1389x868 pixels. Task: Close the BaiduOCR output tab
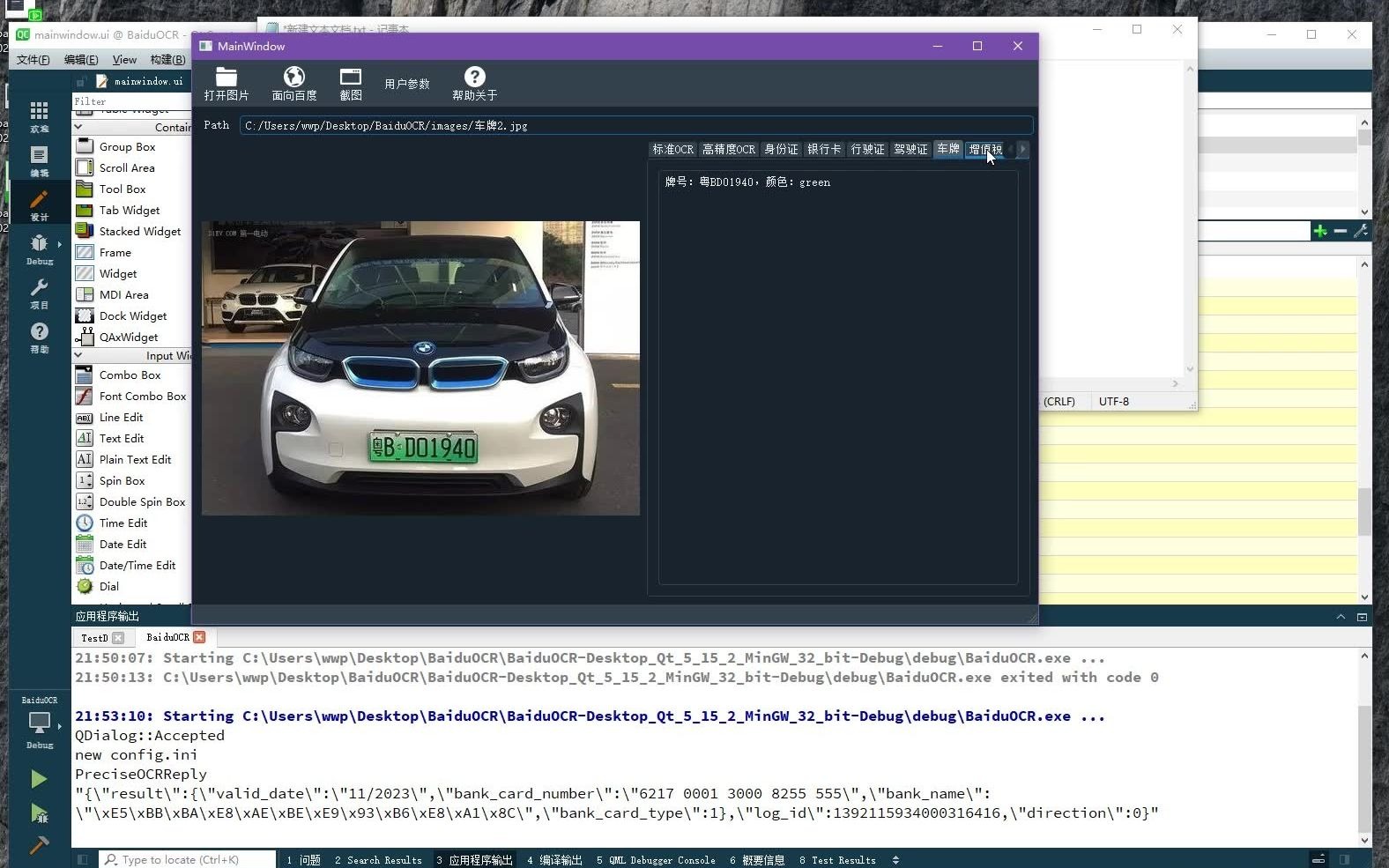point(199,637)
